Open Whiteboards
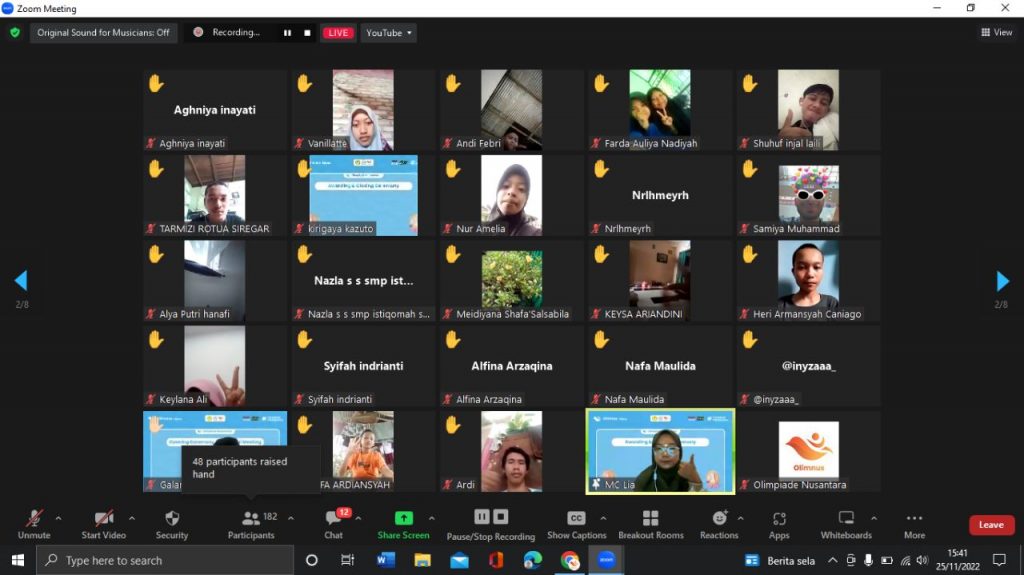The image size is (1024, 575). pyautogui.click(x=846, y=518)
